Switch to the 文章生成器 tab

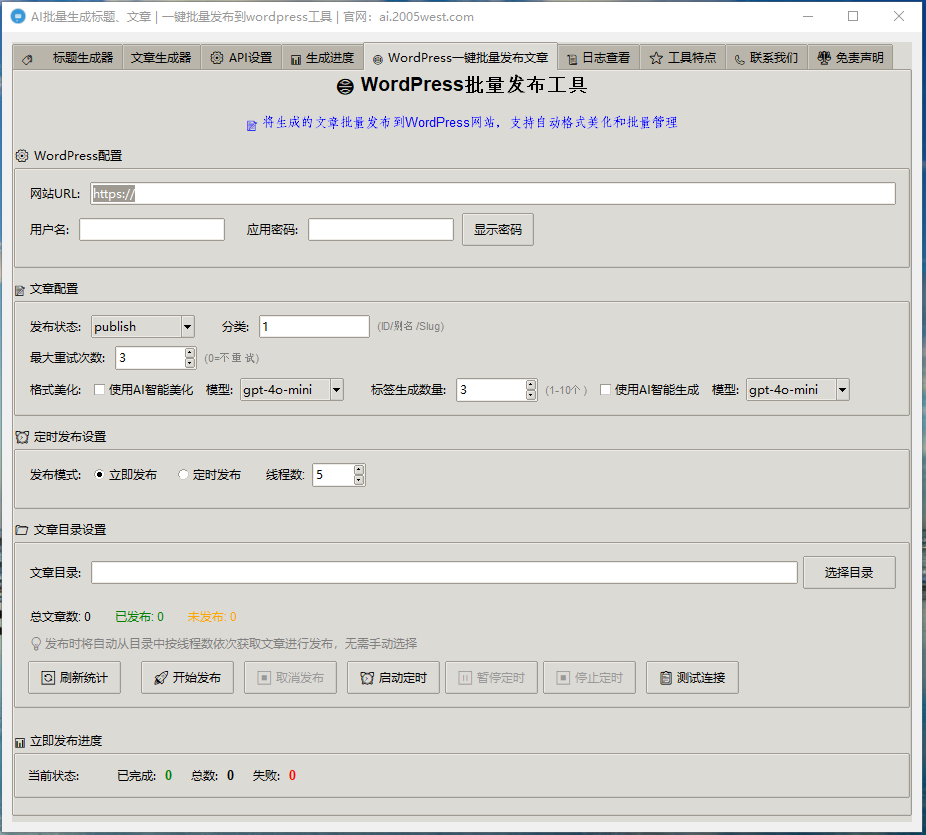click(160, 58)
